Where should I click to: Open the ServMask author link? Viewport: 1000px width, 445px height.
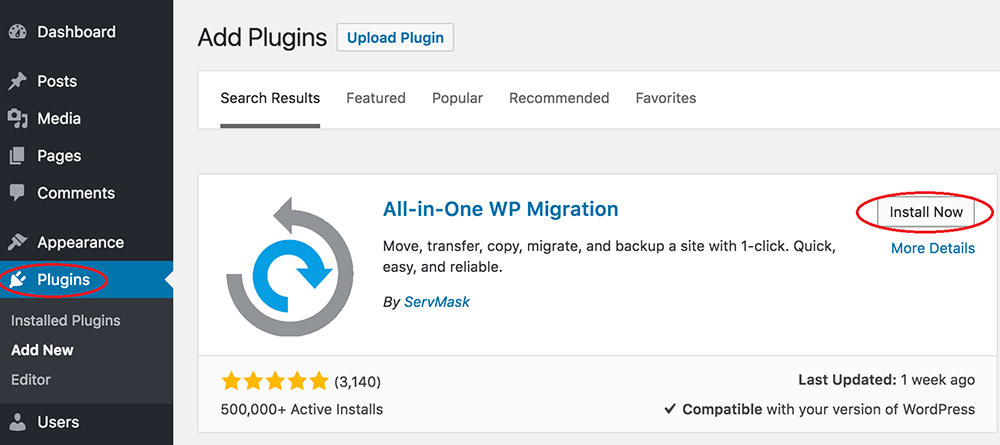[x=437, y=302]
